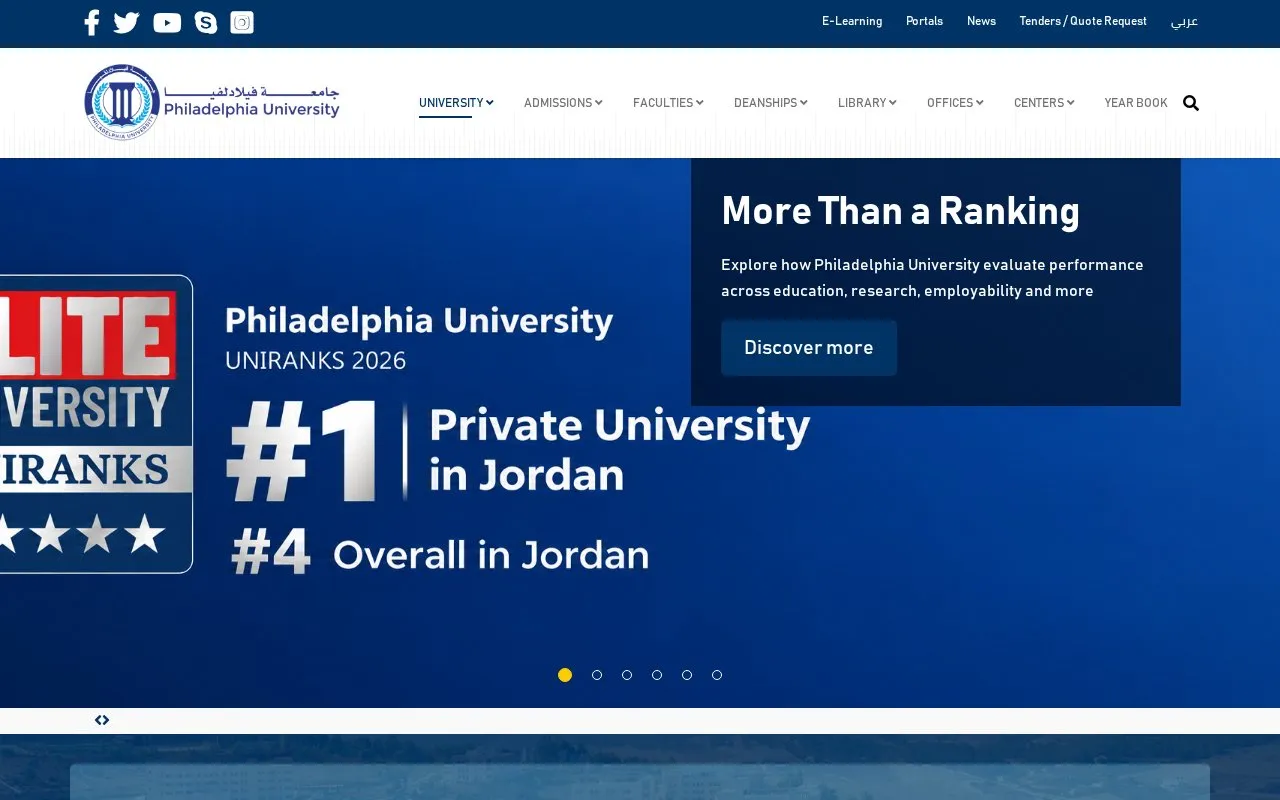This screenshot has height=800, width=1280.
Task: Click the search magnifier icon
Action: (x=1191, y=103)
